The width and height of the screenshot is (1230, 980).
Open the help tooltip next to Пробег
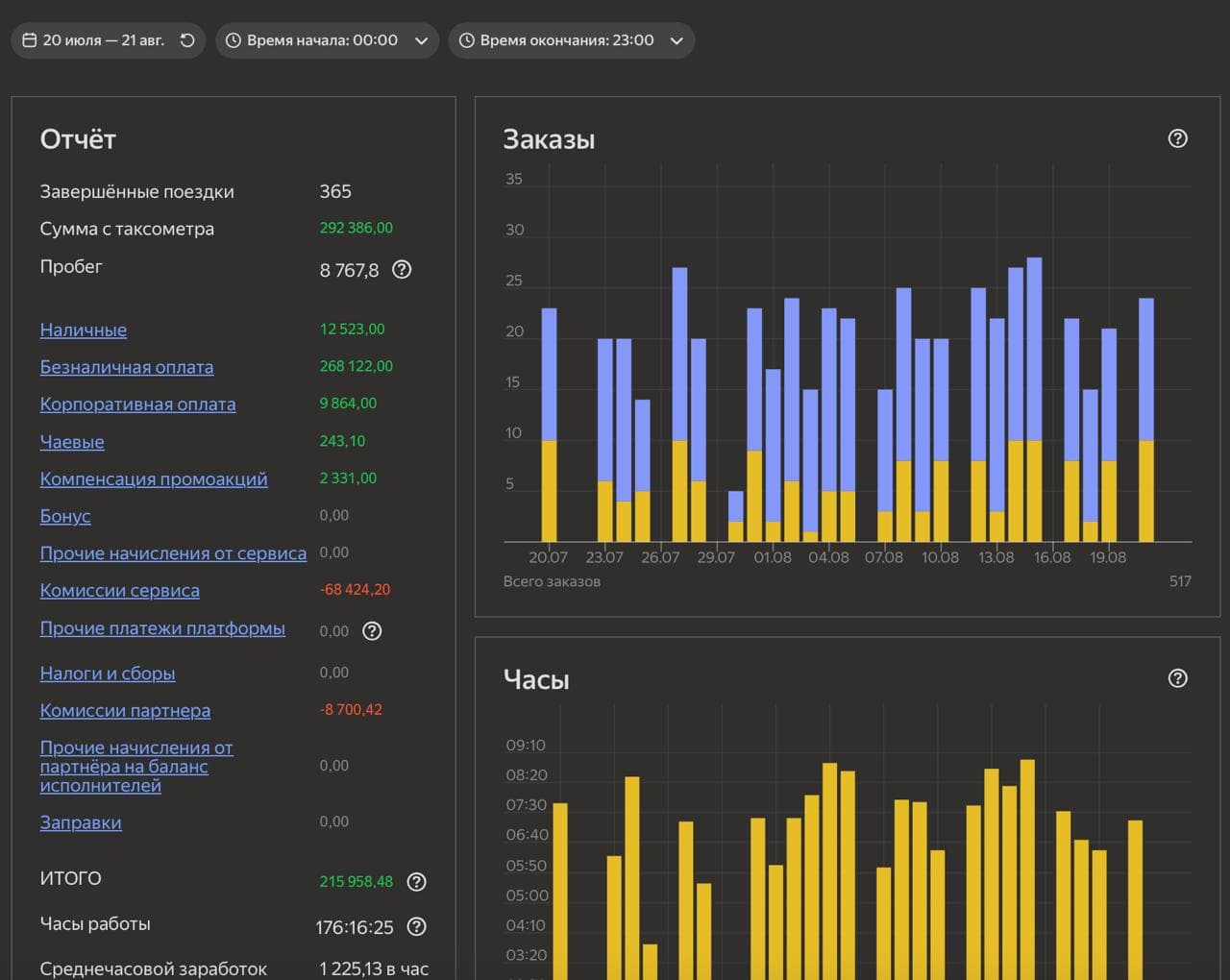402,270
